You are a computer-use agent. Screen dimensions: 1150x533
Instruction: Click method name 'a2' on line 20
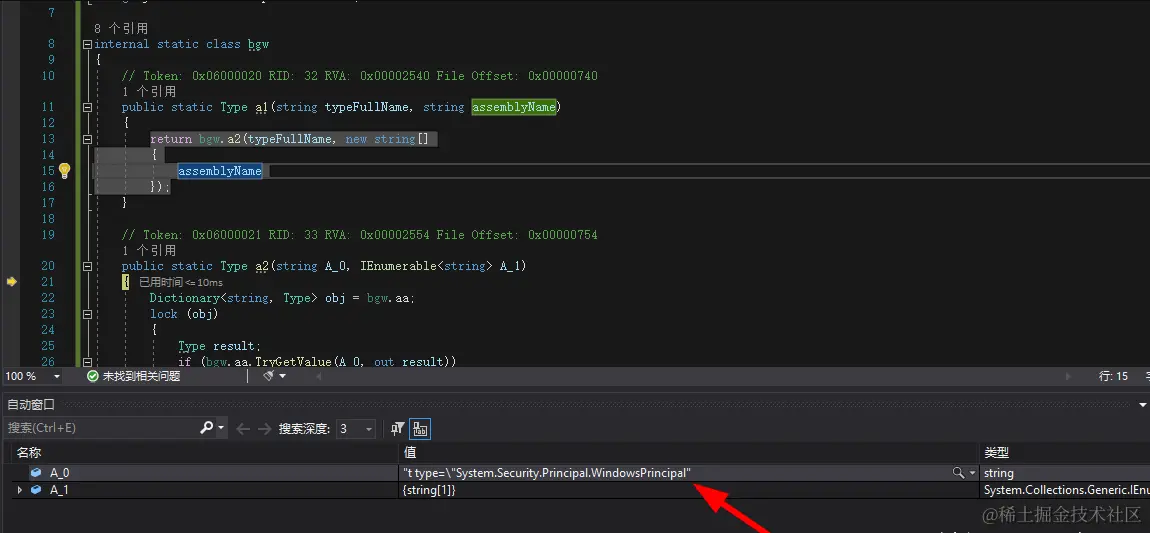coord(262,266)
